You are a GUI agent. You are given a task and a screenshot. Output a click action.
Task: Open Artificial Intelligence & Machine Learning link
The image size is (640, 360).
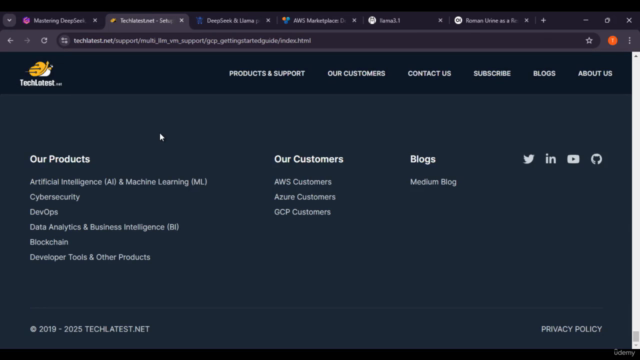tap(118, 182)
